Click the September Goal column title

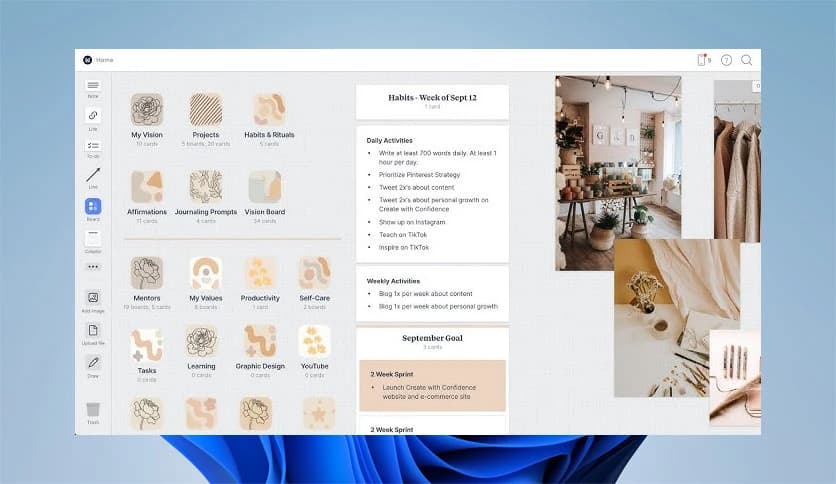point(432,338)
